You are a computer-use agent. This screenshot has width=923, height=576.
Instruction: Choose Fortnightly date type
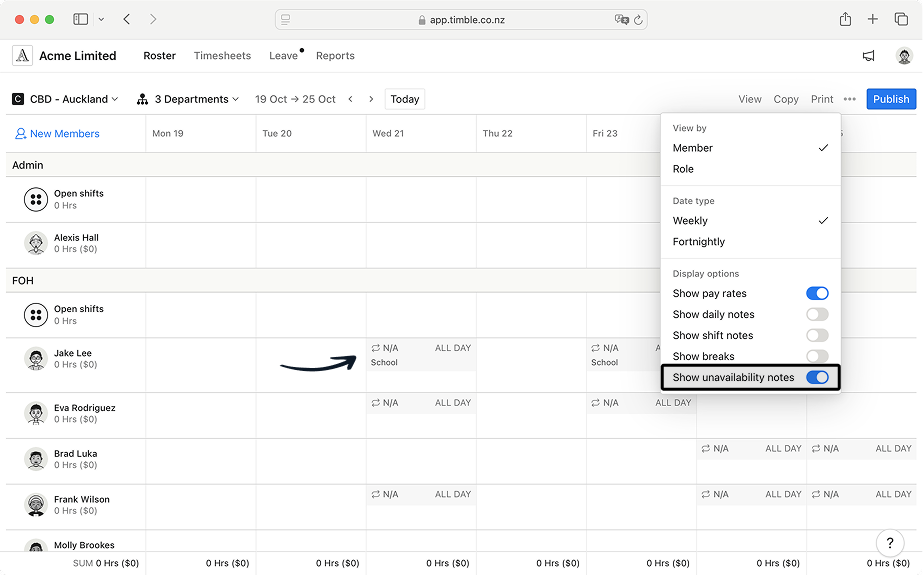pyautogui.click(x=751, y=242)
